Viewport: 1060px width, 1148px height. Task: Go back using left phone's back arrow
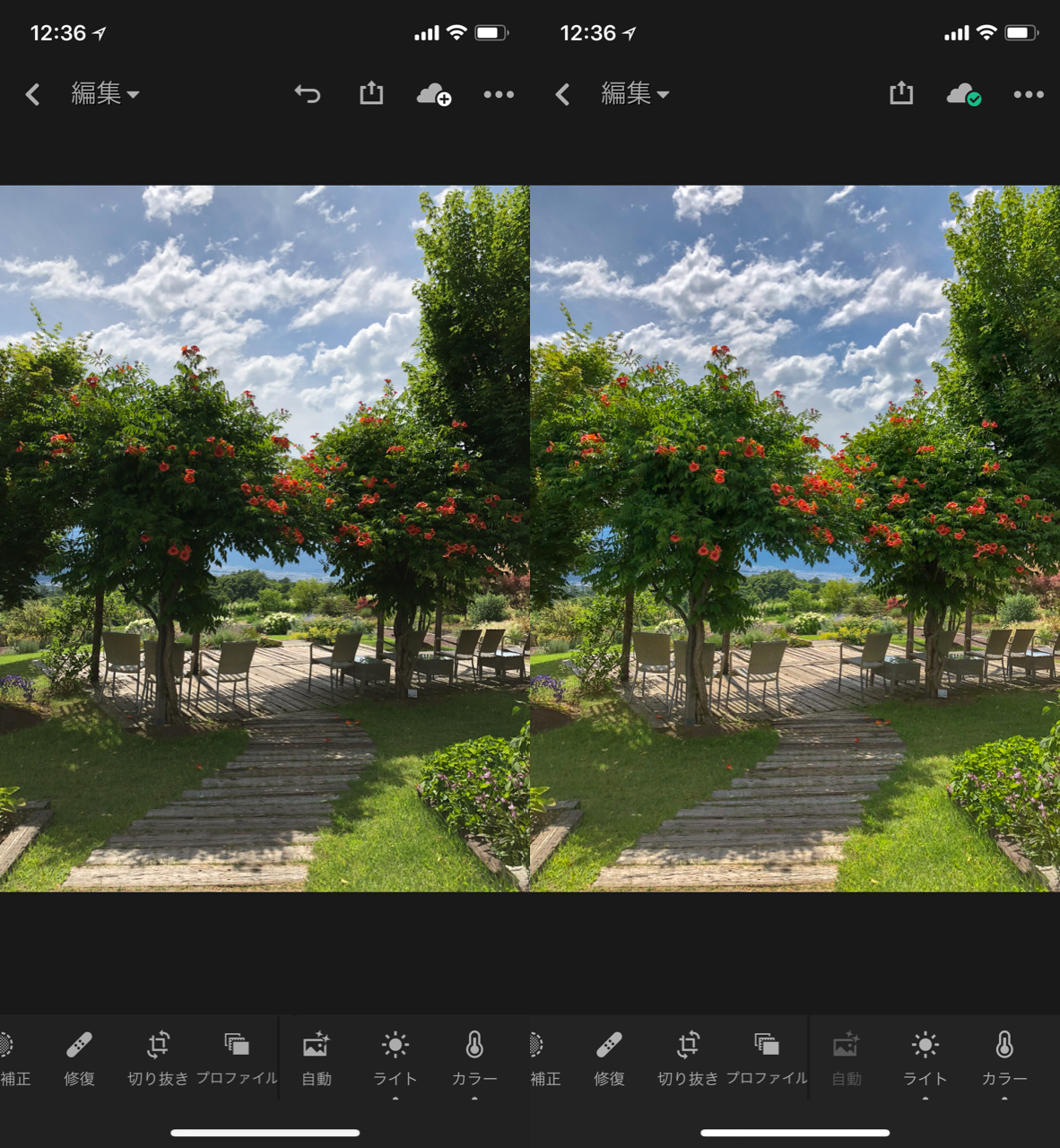[32, 94]
